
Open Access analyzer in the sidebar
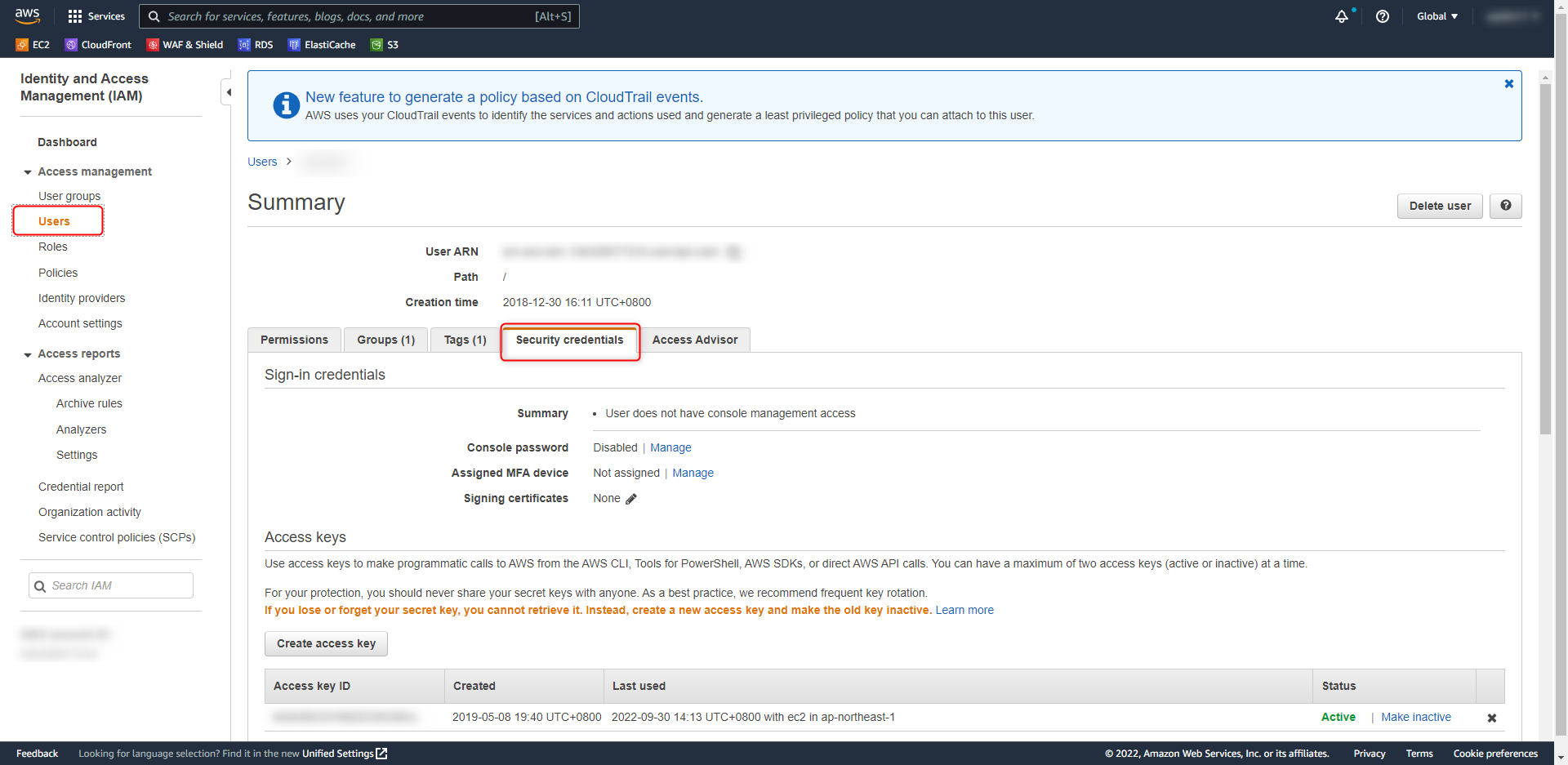tap(80, 378)
